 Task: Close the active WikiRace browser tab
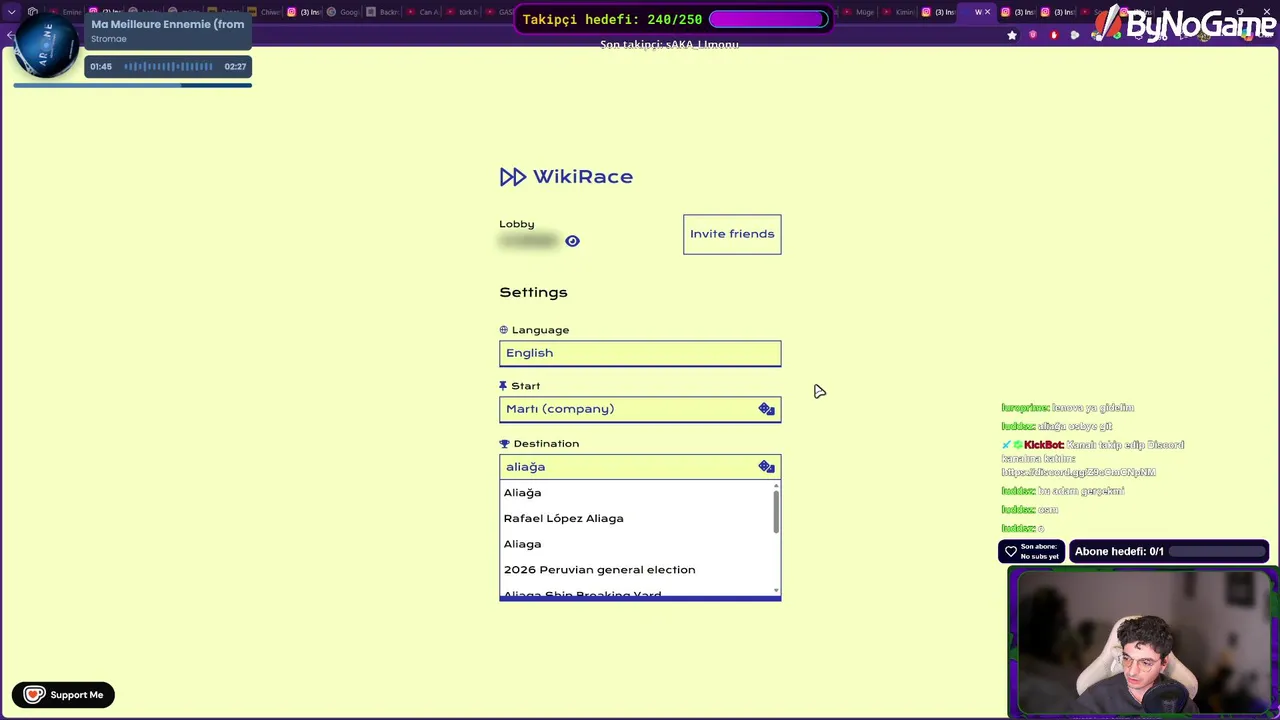(988, 12)
